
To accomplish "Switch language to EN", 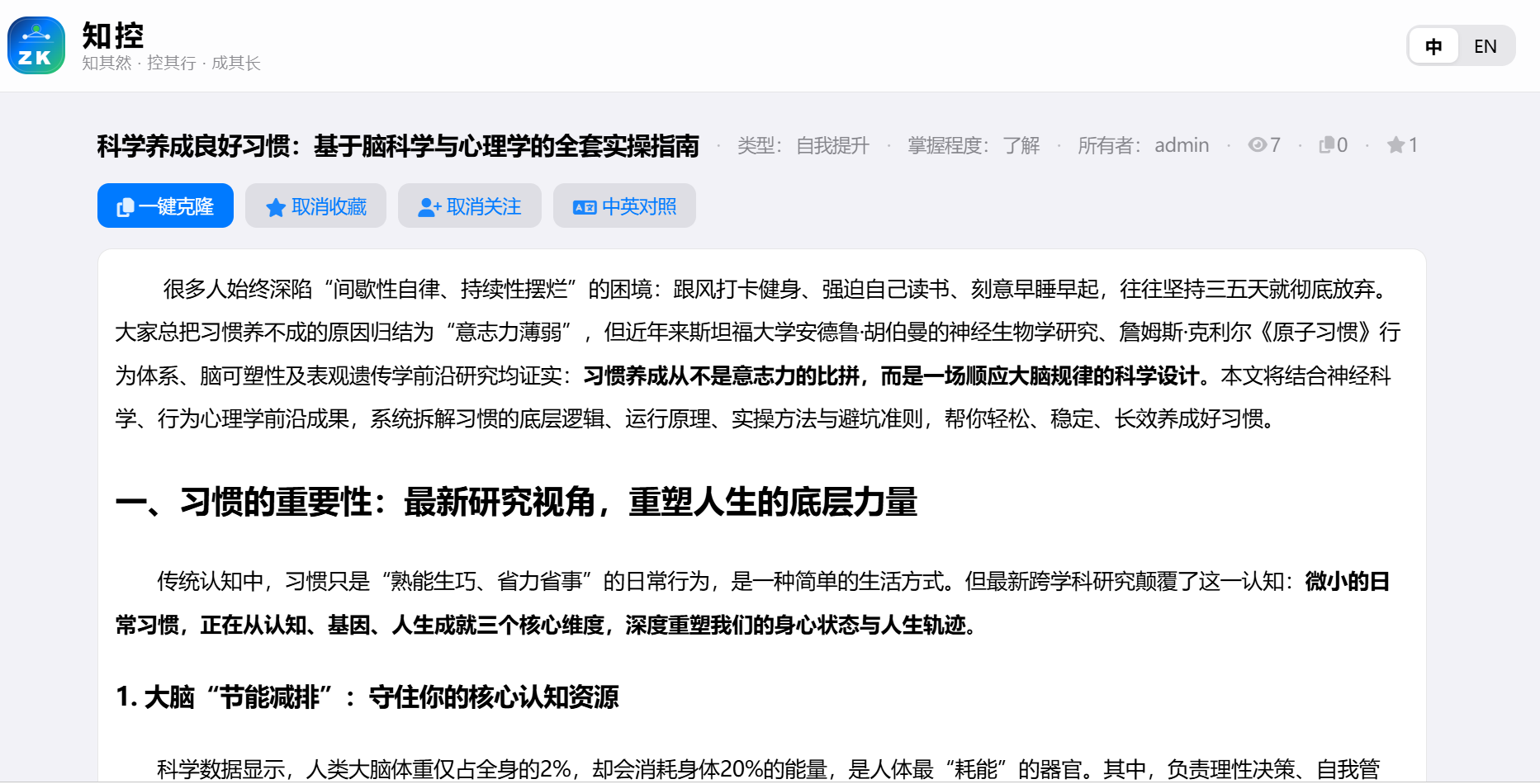I will pyautogui.click(x=1486, y=46).
